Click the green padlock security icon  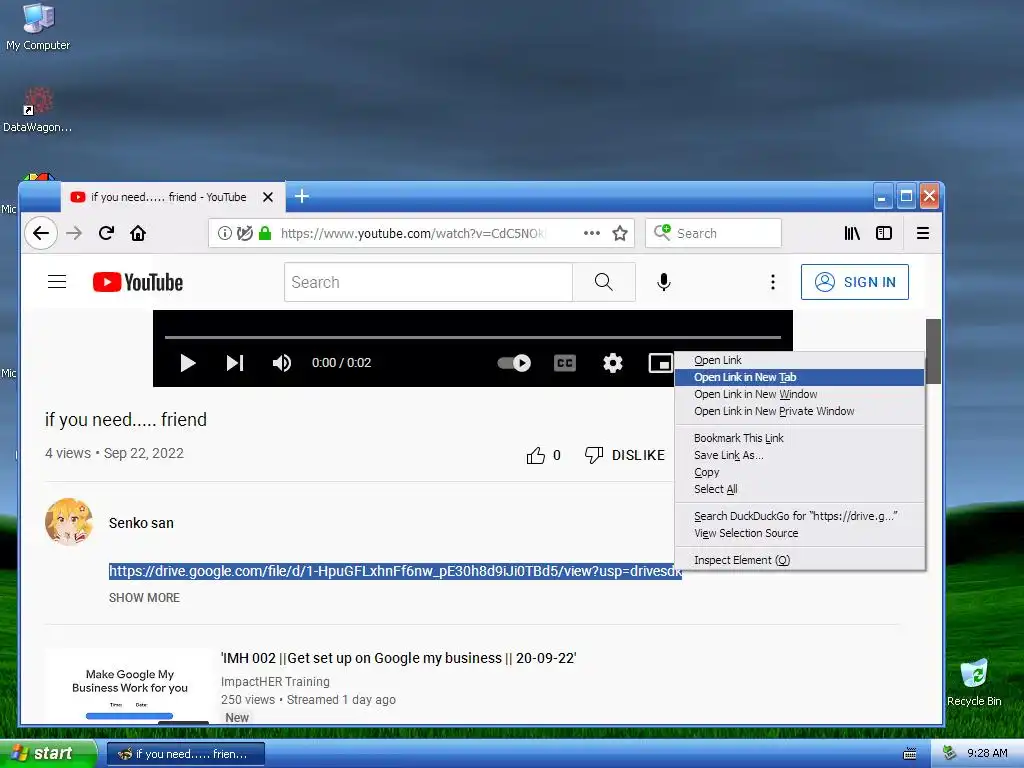pyautogui.click(x=264, y=233)
